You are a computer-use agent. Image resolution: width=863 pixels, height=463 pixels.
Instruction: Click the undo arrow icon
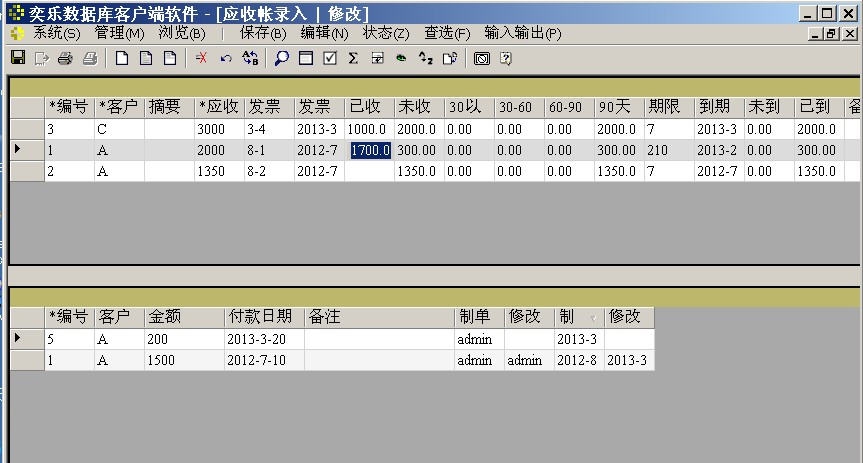click(226, 58)
